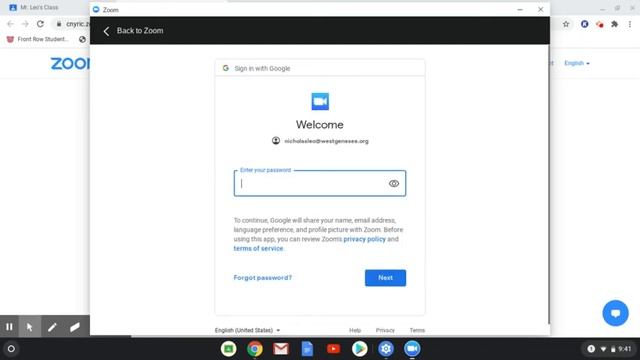The width and height of the screenshot is (640, 360).
Task: Open Google Classroom from the shelf
Action: point(229,349)
